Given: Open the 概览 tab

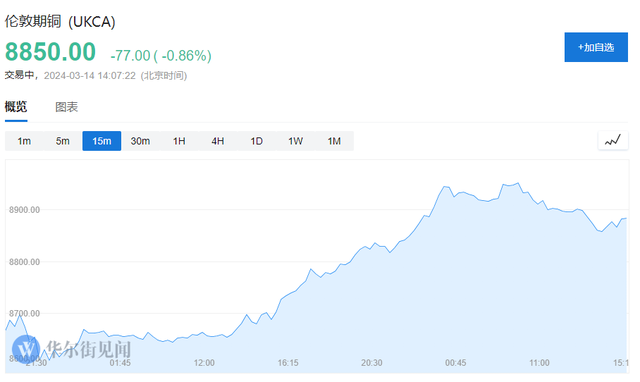Looking at the screenshot, I should (16, 107).
